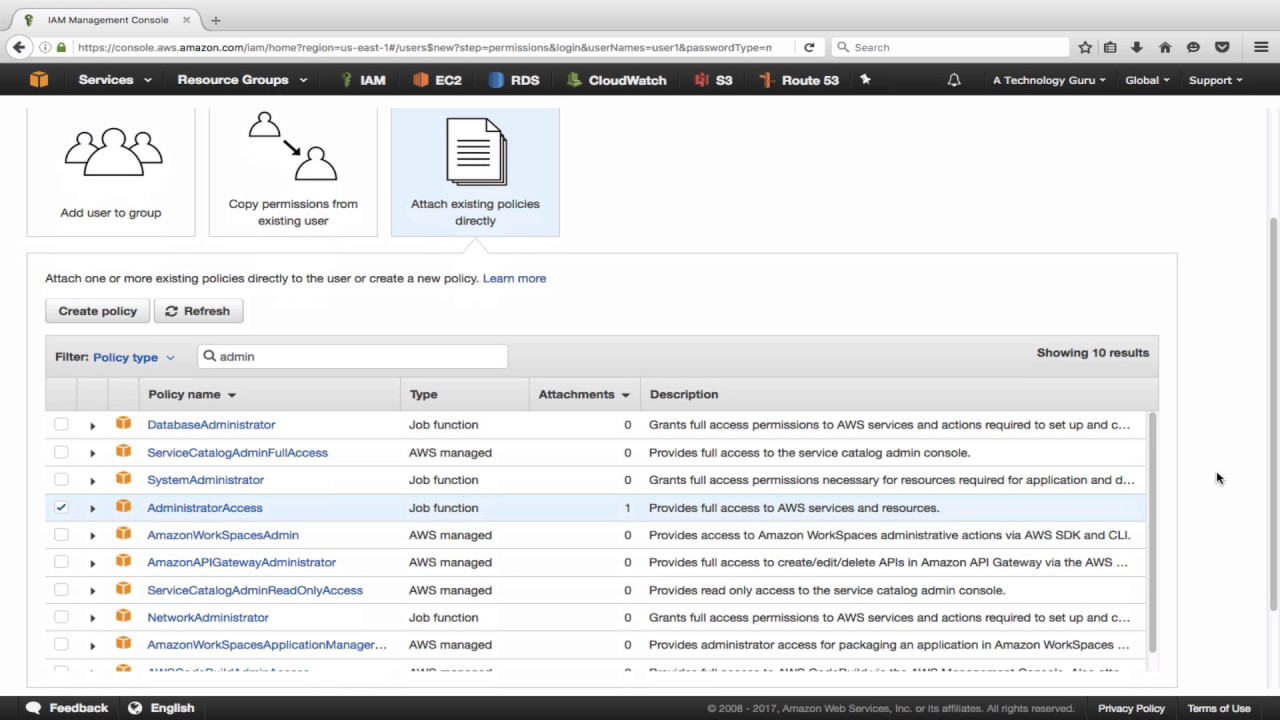Image resolution: width=1280 pixels, height=720 pixels.
Task: Select the Add user to group option
Action: (x=111, y=172)
